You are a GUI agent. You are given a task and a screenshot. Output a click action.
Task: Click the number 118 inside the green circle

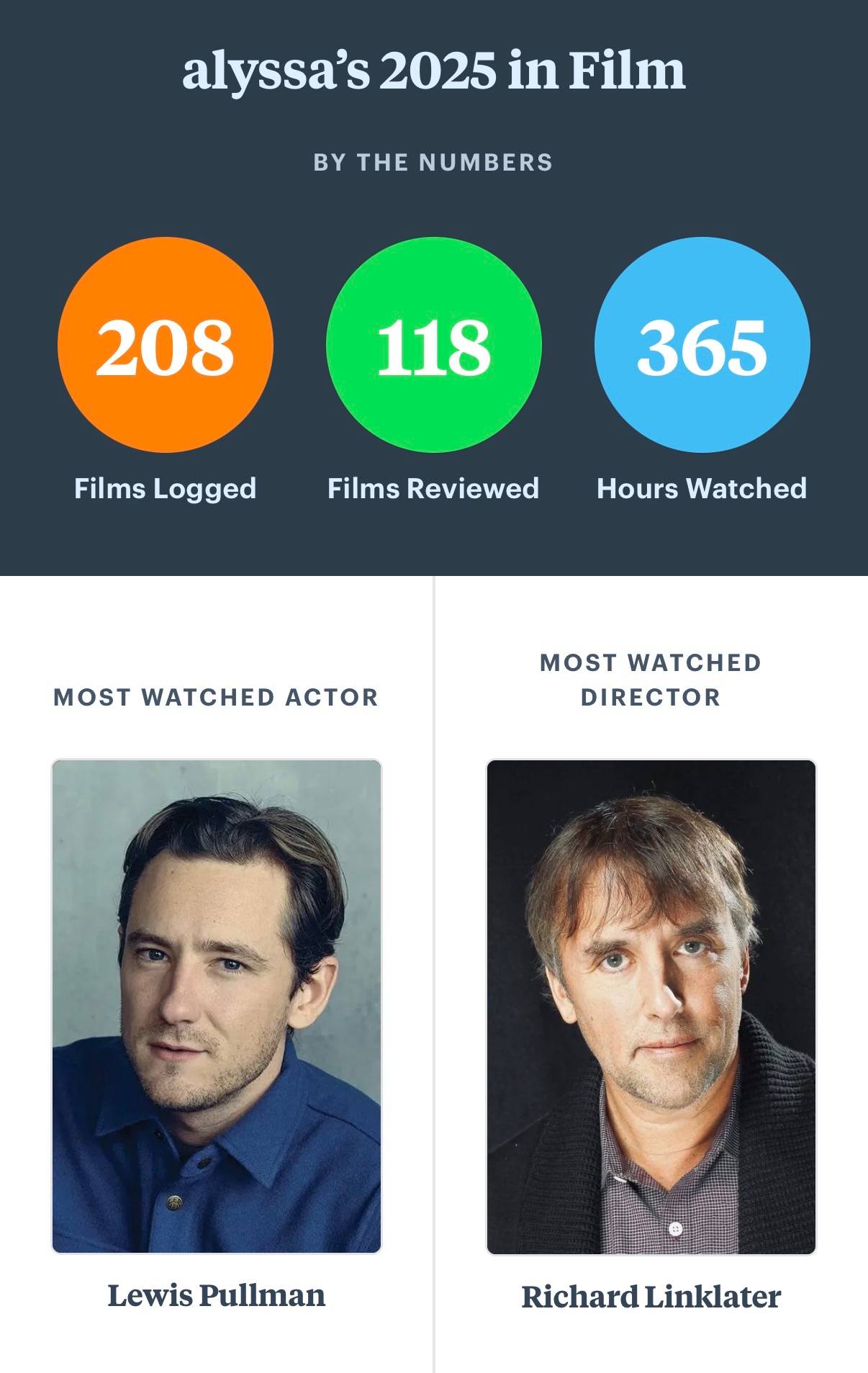coord(434,348)
